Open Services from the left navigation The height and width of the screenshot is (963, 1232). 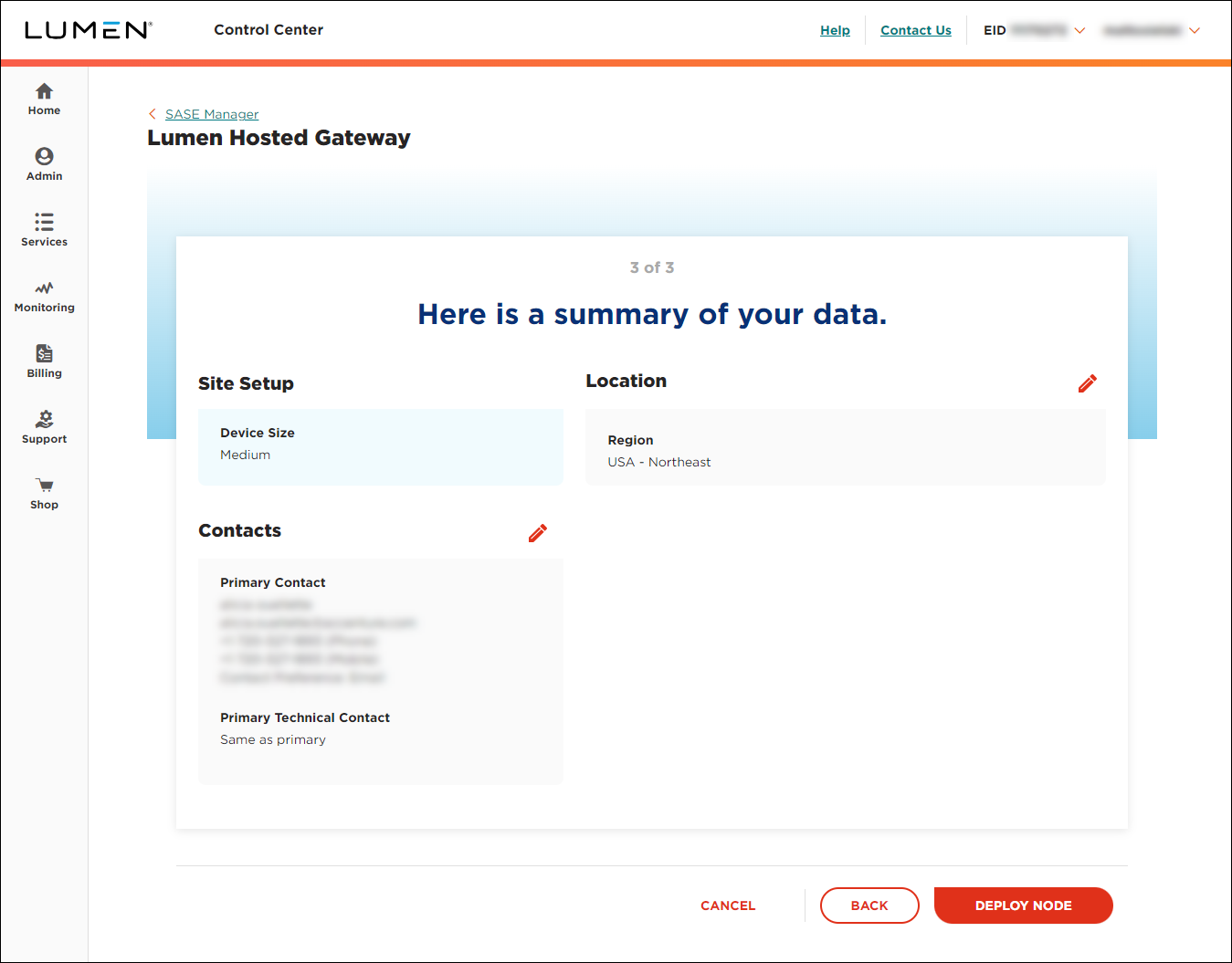click(44, 230)
